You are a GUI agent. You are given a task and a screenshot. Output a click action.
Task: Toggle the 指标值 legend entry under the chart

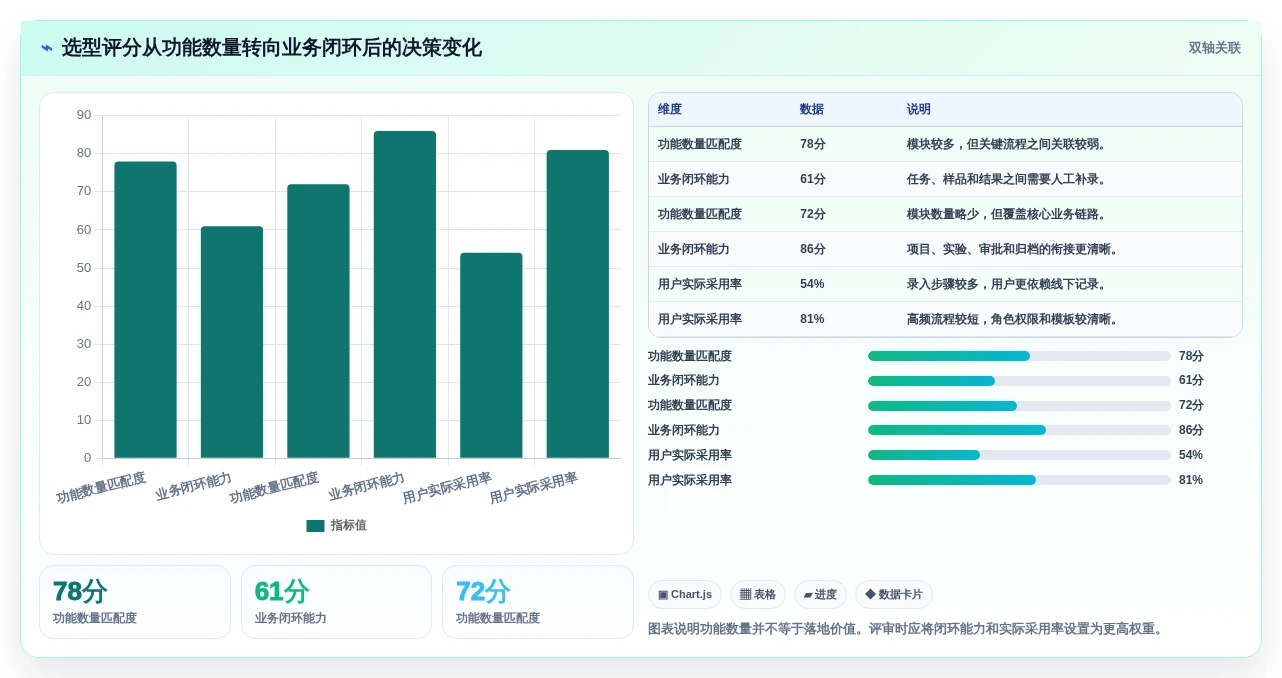336,525
